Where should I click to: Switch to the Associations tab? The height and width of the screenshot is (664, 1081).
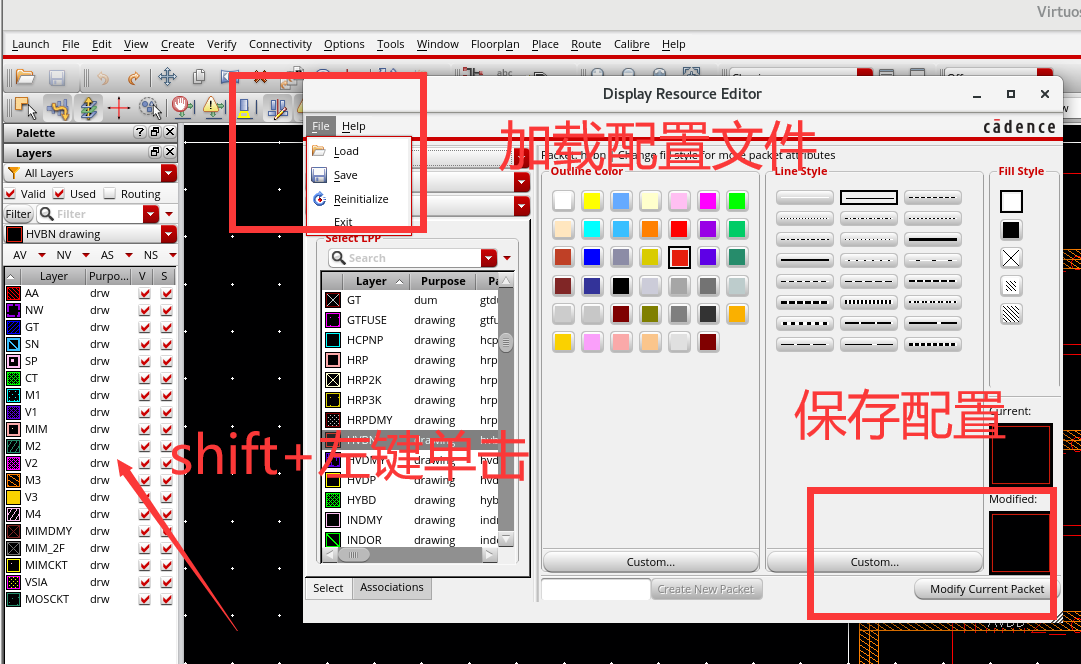392,587
